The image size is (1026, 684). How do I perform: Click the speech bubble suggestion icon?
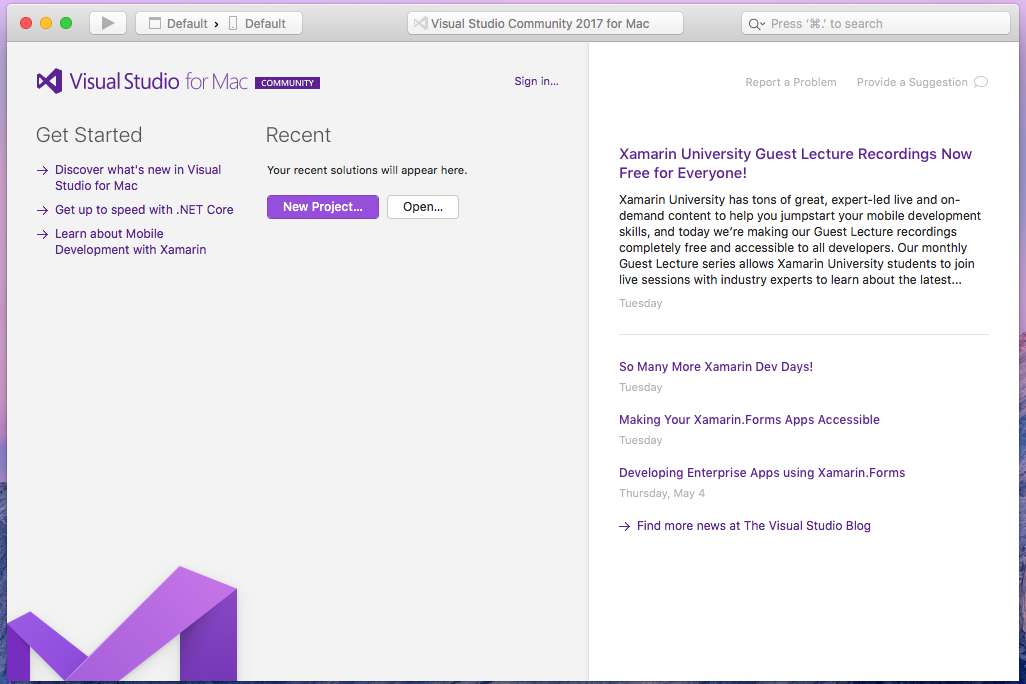[980, 82]
